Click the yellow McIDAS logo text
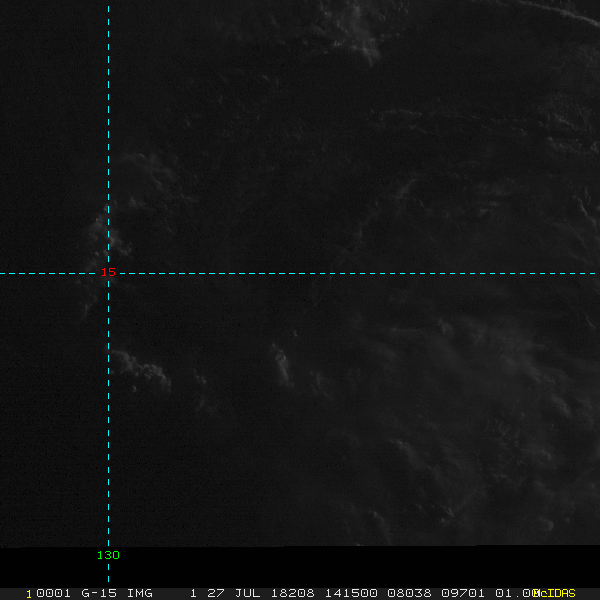600x600 pixels. [x=554, y=593]
